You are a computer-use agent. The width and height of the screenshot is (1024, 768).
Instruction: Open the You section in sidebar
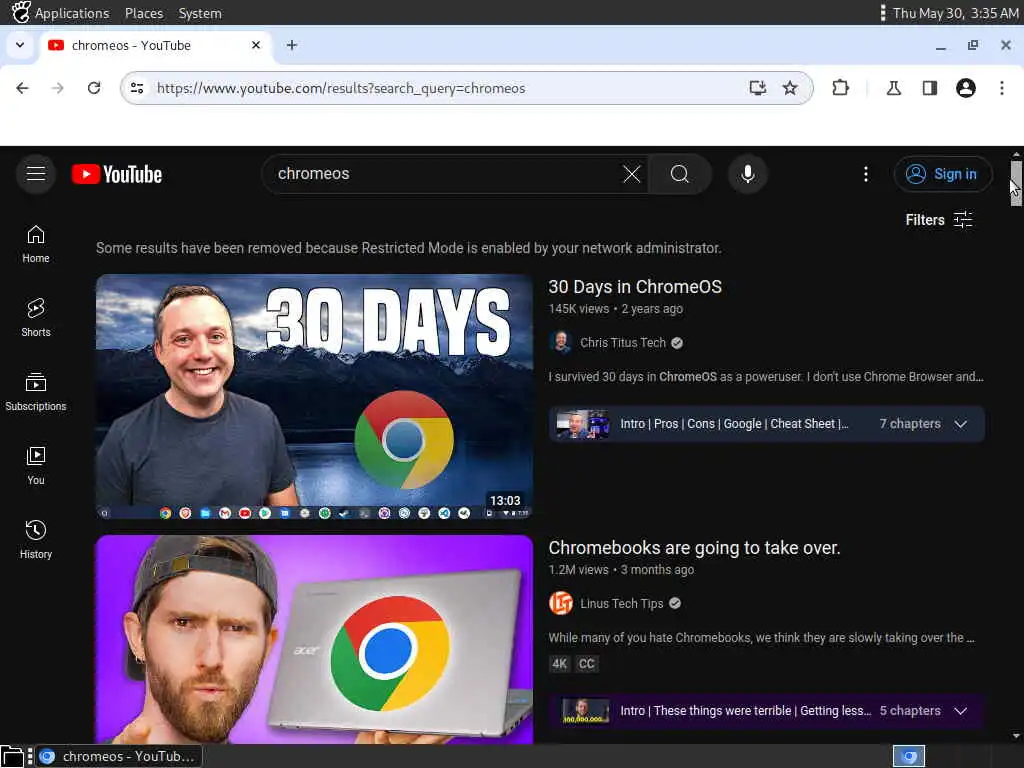[36, 465]
